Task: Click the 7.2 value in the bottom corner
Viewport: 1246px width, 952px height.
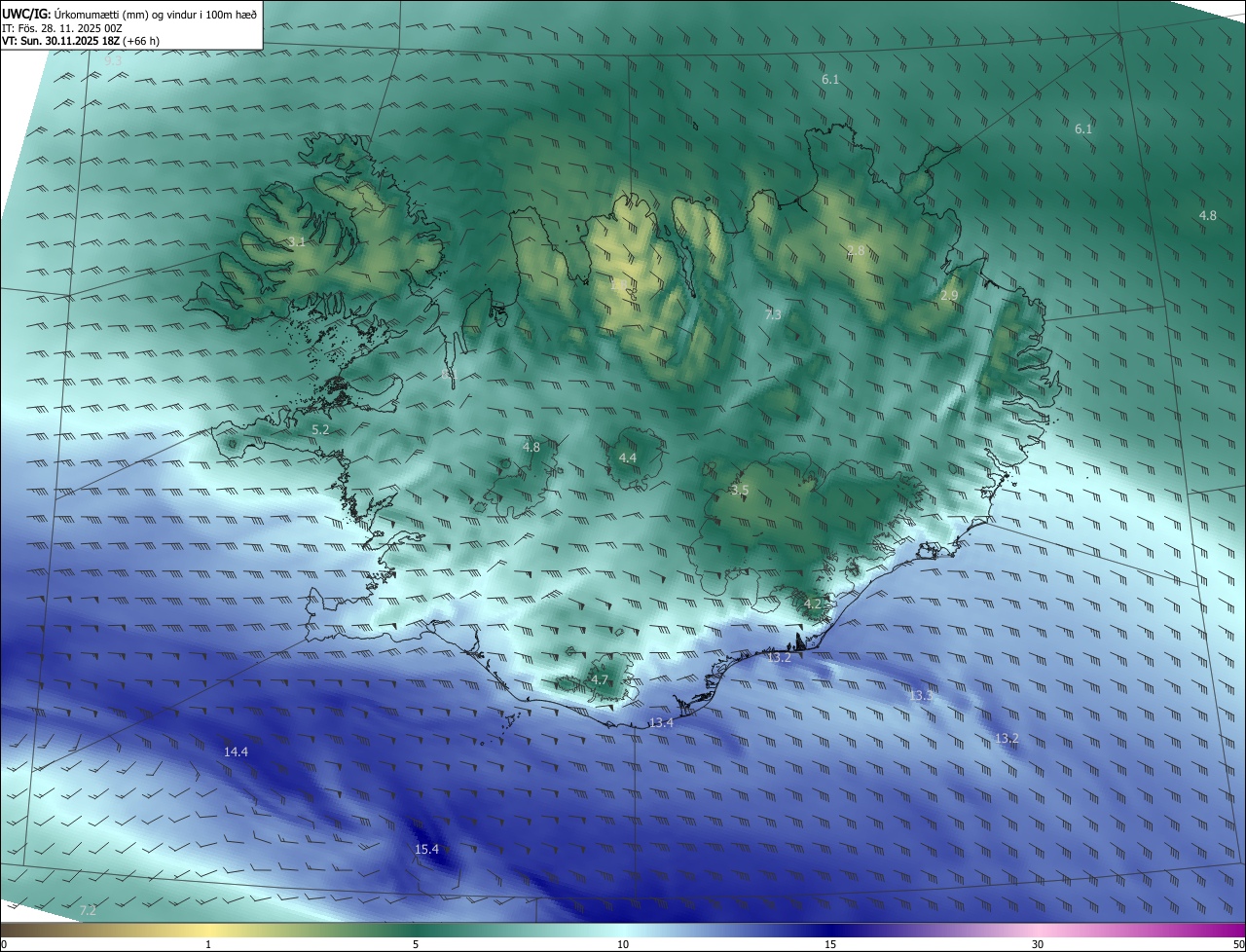Action: tap(88, 910)
